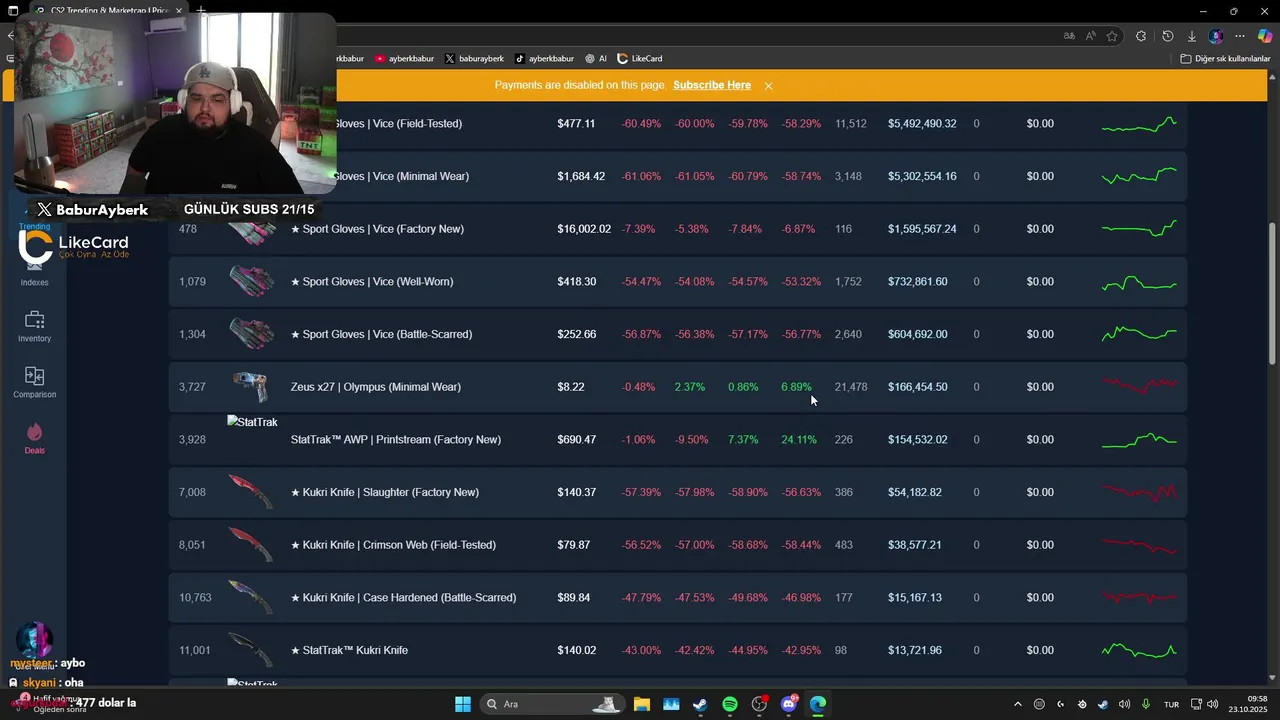The height and width of the screenshot is (720, 1280).
Task: Click Zeus x27 Olympus thumbnail image
Action: (x=251, y=387)
